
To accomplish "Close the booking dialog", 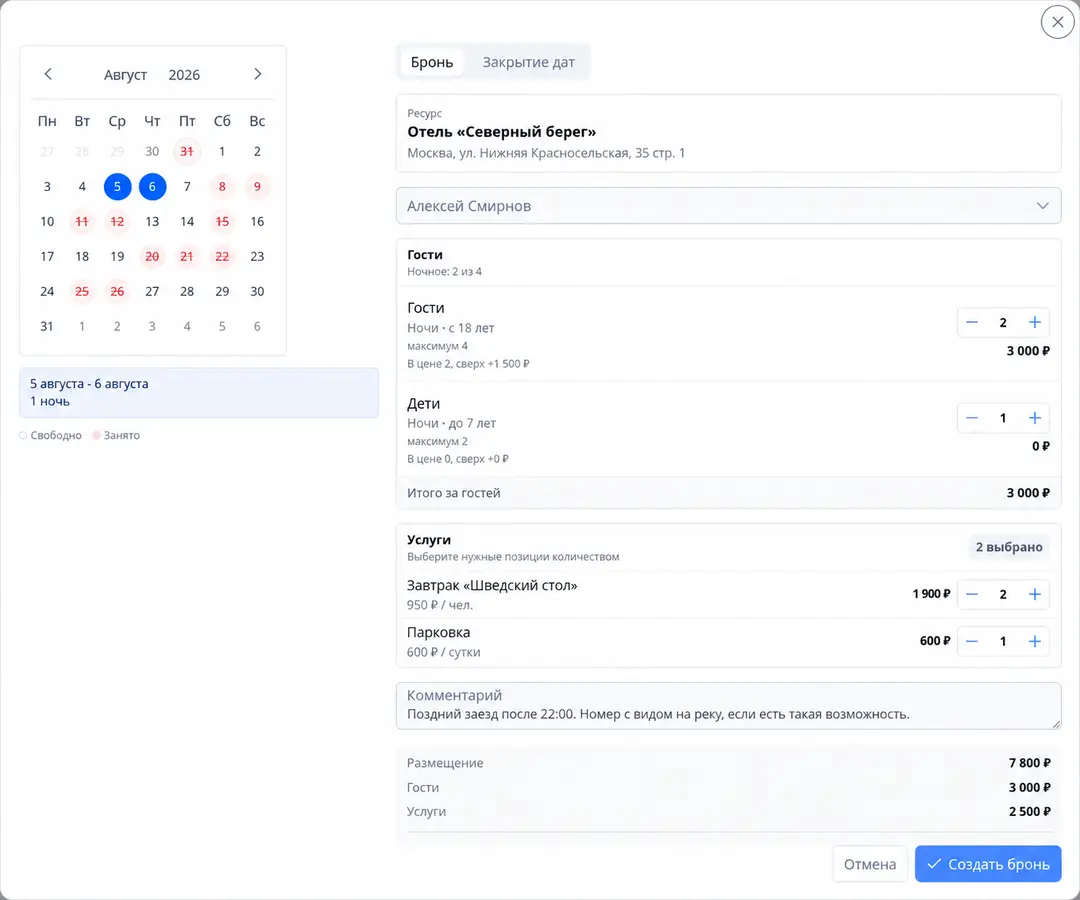I will (1057, 22).
